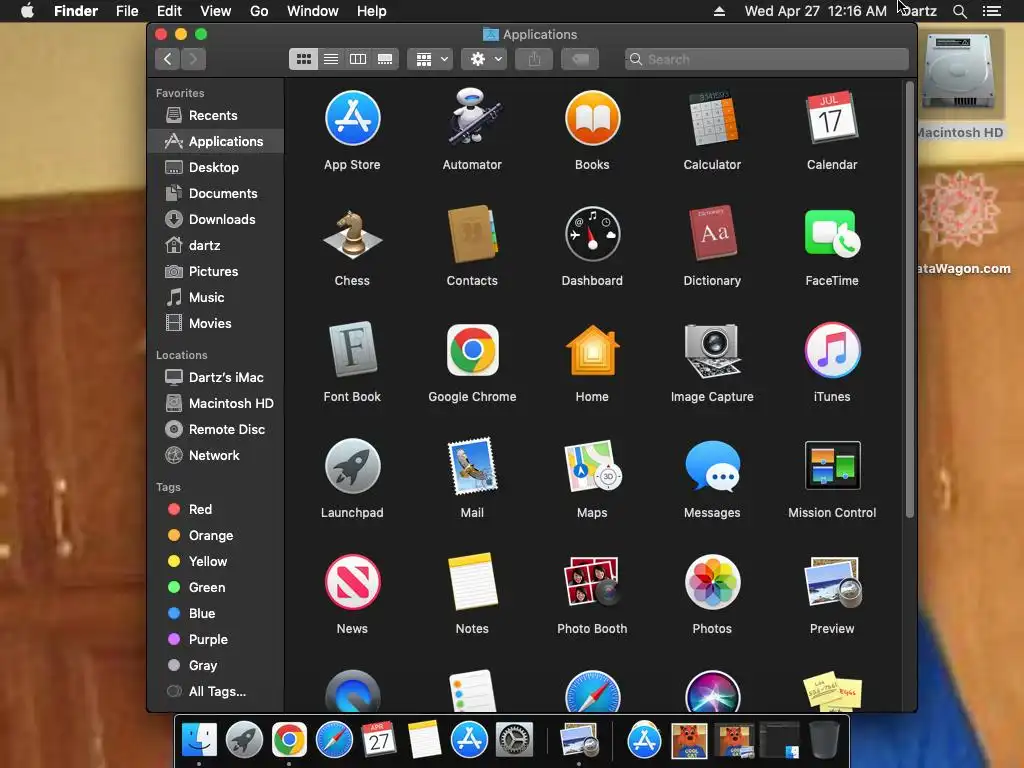
Task: Switch to gallery view
Action: pos(385,59)
